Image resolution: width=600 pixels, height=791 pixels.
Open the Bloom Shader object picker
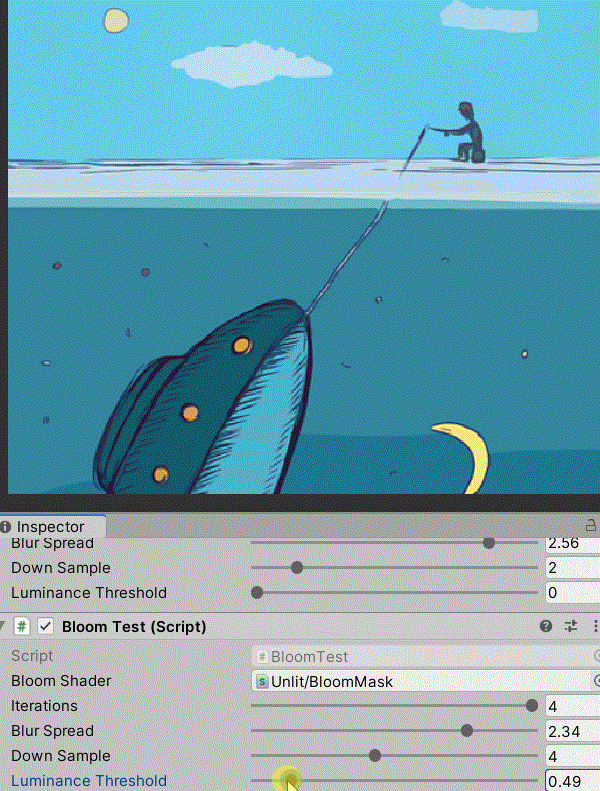596,682
